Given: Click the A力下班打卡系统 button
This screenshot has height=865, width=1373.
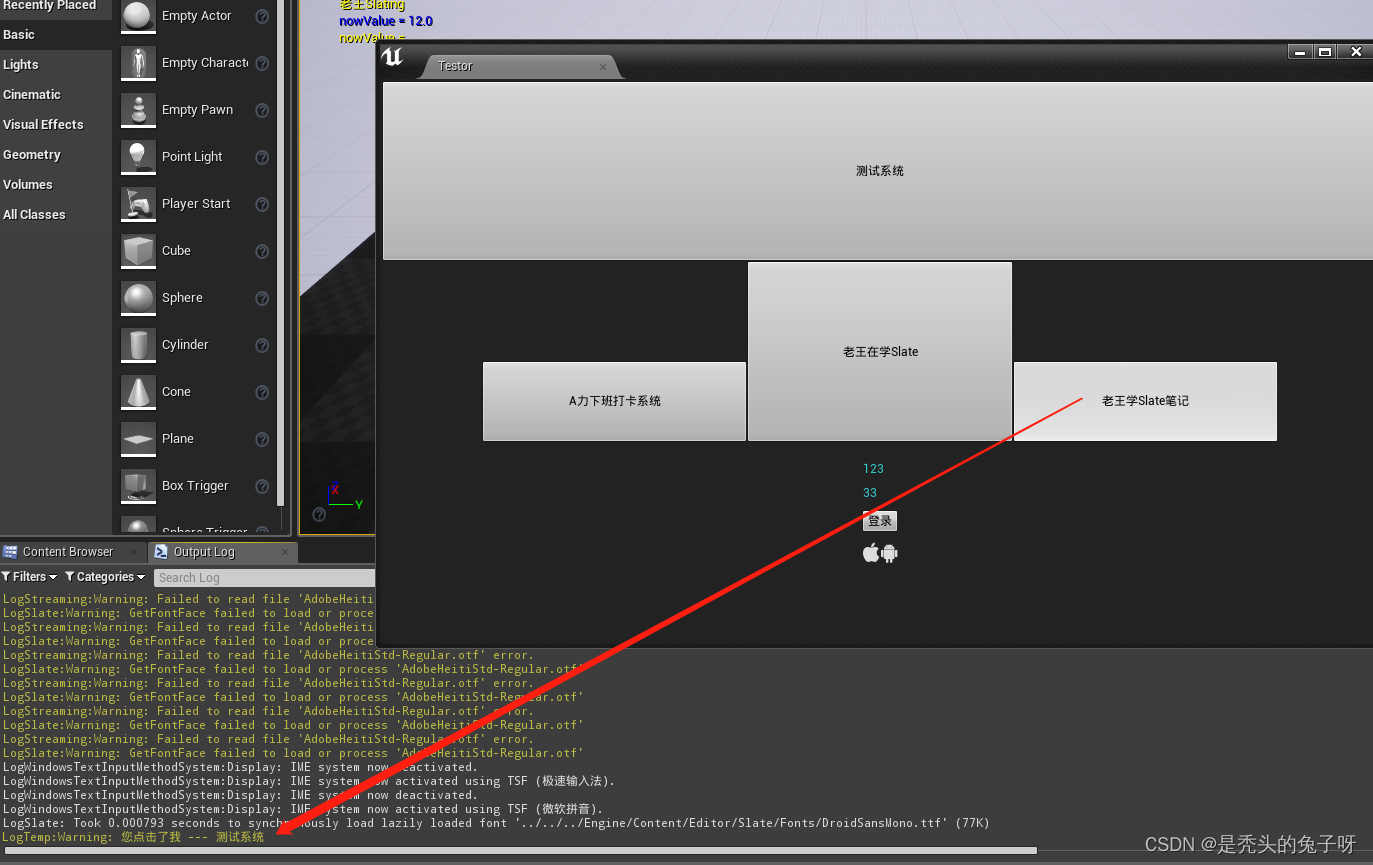Looking at the screenshot, I should (x=614, y=401).
